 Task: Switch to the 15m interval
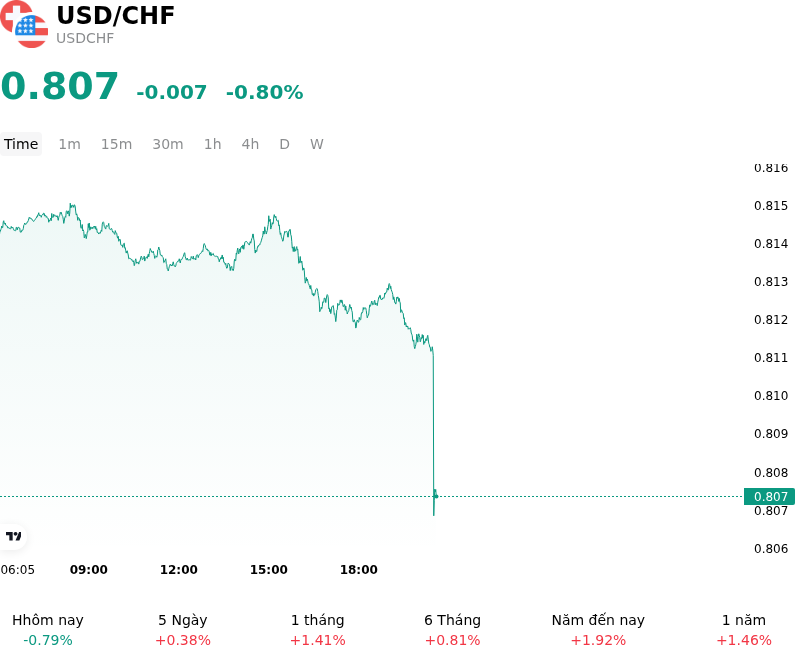pos(116,144)
